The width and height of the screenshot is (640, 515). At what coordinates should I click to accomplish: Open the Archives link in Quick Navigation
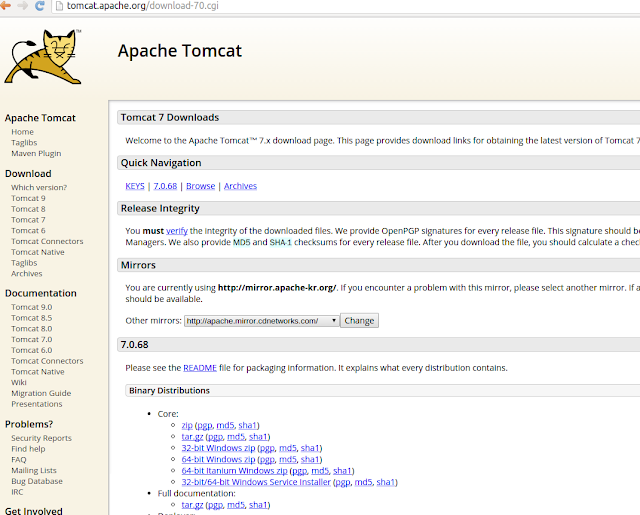point(240,186)
